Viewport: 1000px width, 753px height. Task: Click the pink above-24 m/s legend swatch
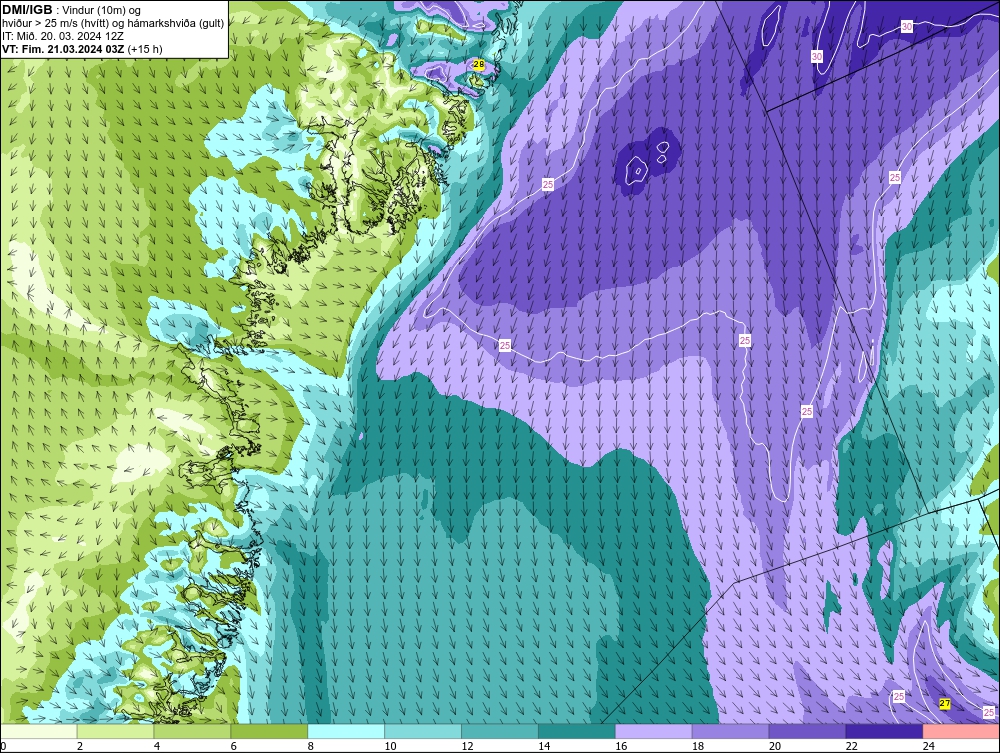click(x=961, y=731)
